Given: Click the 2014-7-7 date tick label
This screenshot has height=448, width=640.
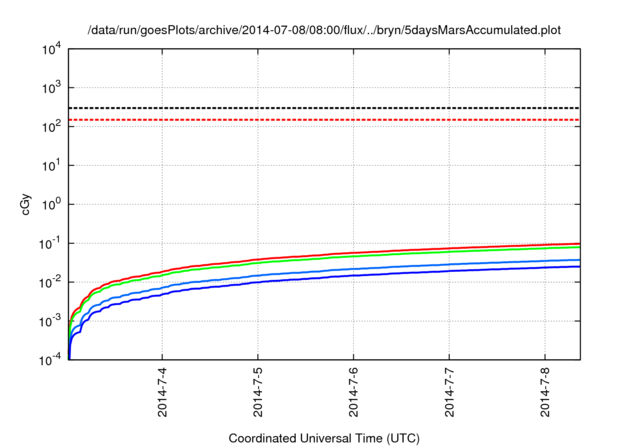Looking at the screenshot, I should (x=449, y=392).
